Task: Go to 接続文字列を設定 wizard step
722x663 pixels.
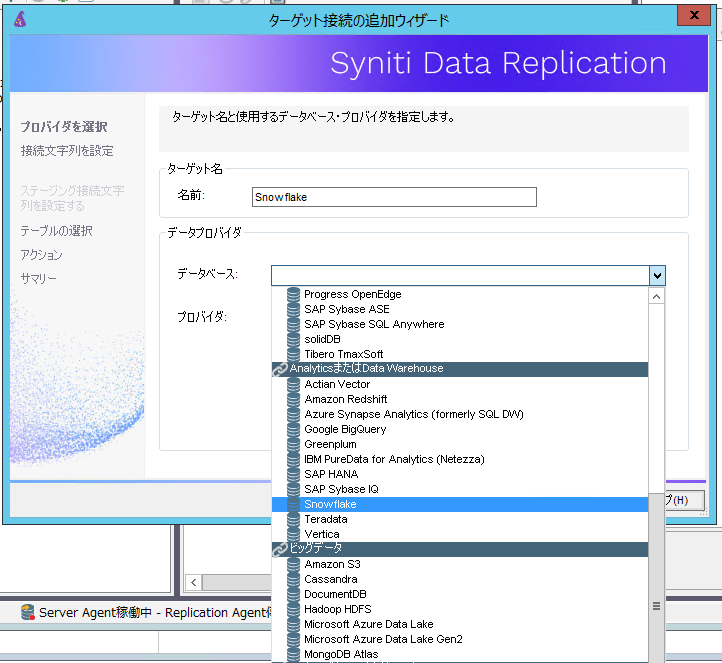Action: click(67, 151)
